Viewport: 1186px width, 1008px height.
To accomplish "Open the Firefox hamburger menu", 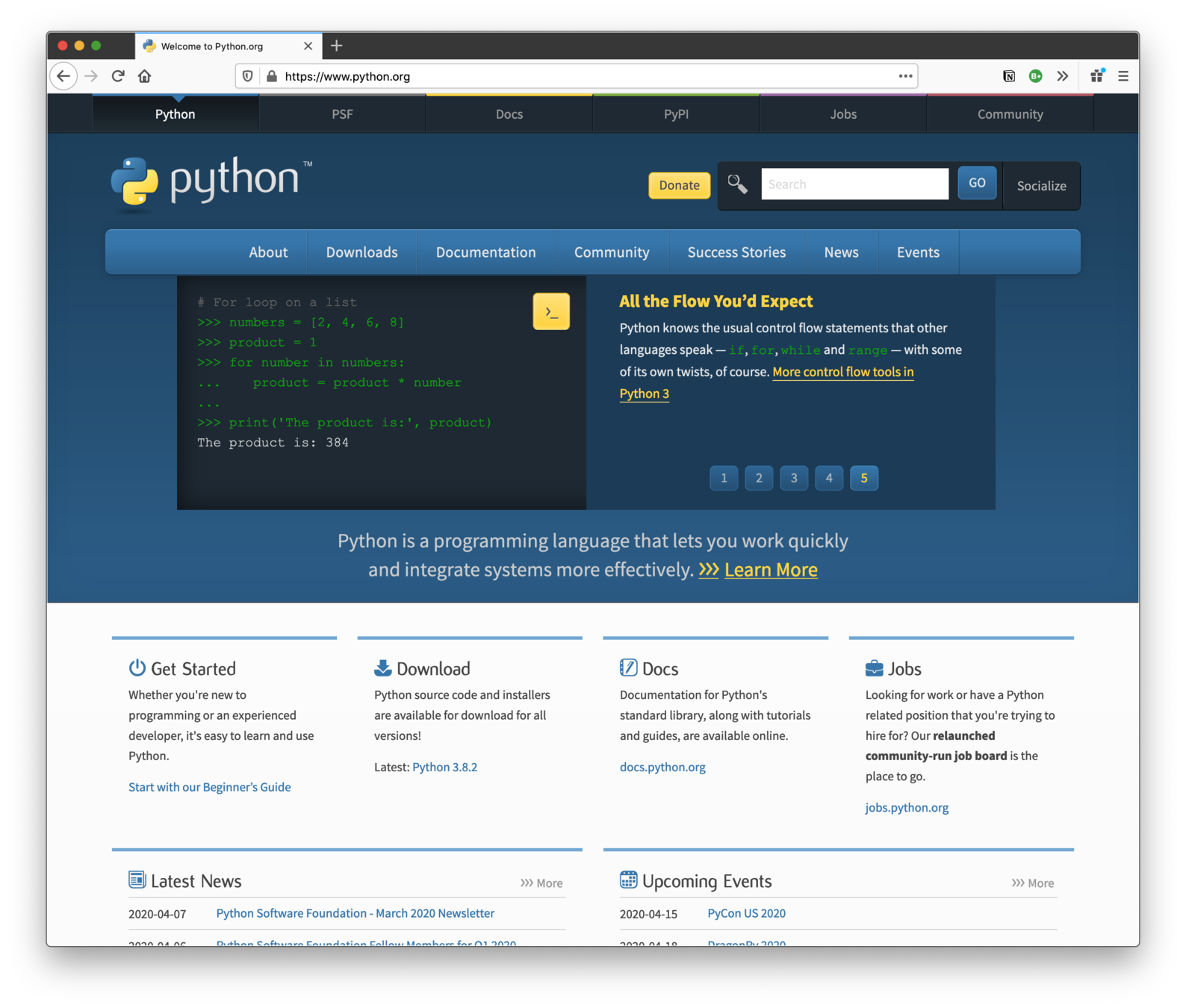I will point(1123,76).
